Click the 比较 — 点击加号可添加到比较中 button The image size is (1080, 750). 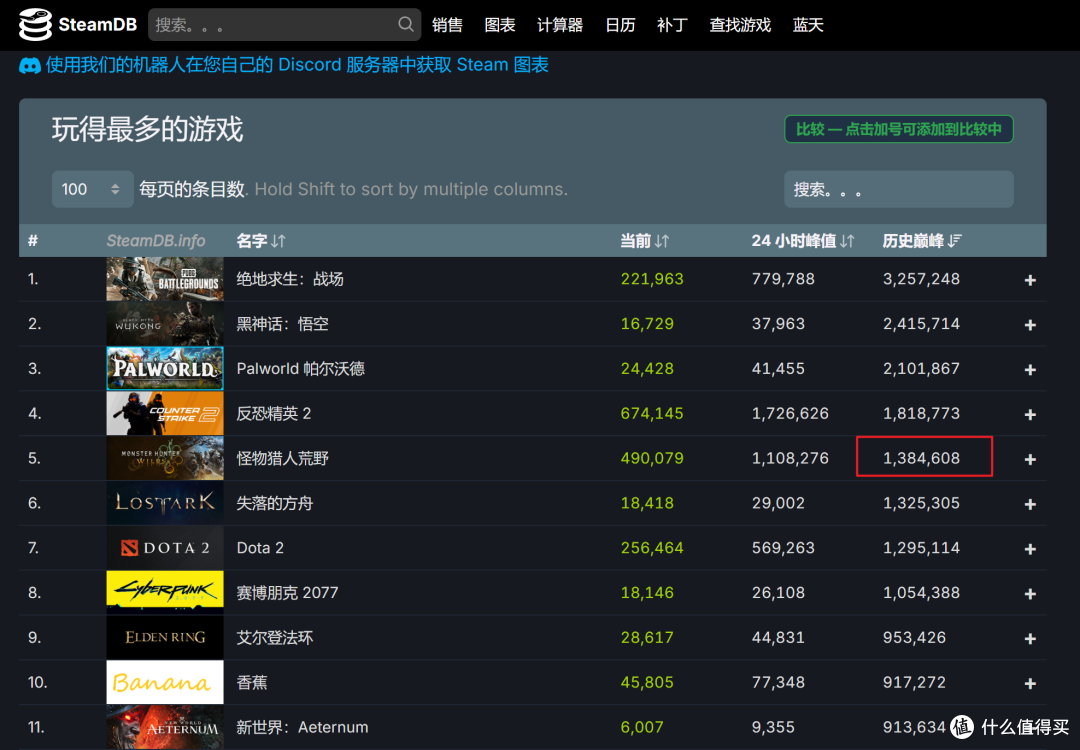click(899, 129)
